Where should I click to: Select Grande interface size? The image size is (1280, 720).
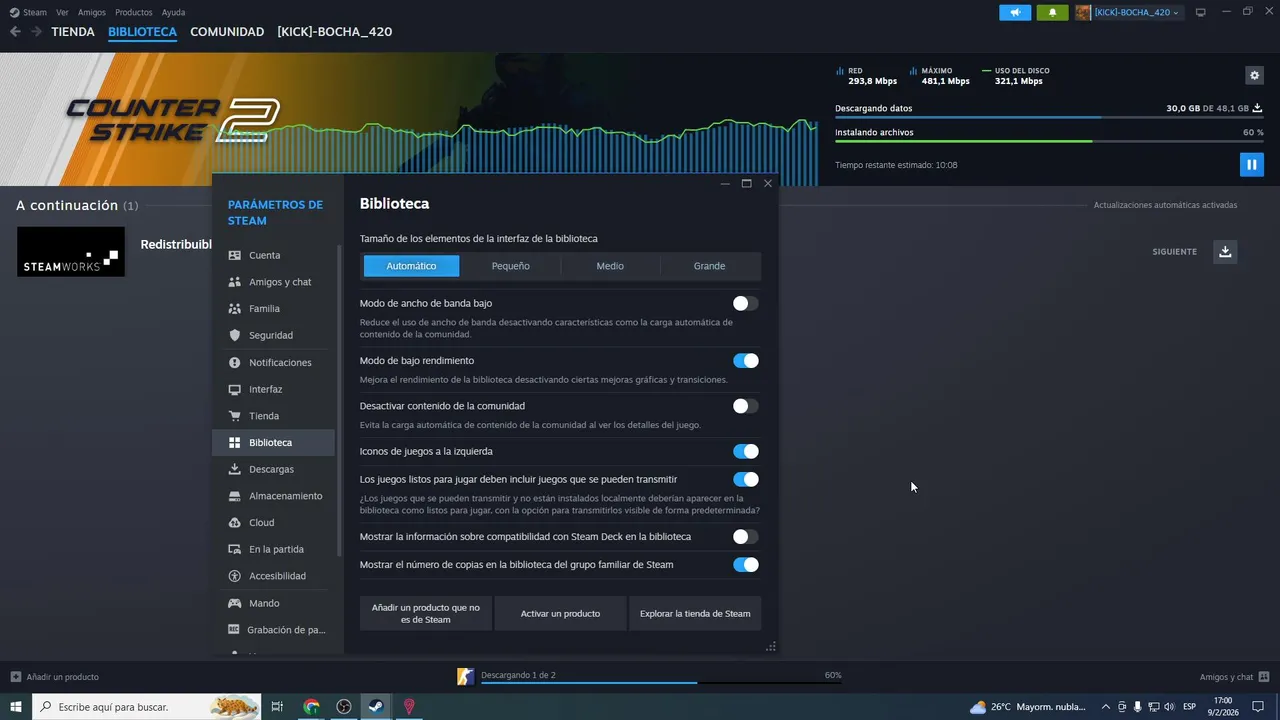709,266
